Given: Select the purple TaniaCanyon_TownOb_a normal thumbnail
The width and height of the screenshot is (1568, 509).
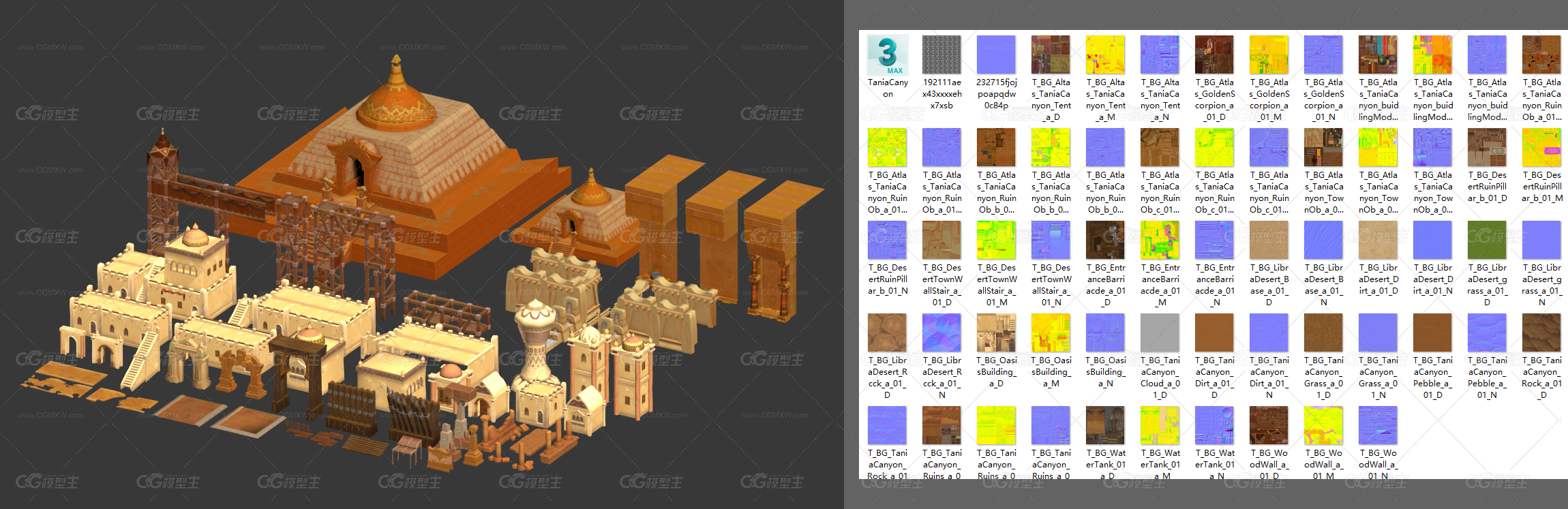Looking at the screenshot, I should click(1432, 148).
